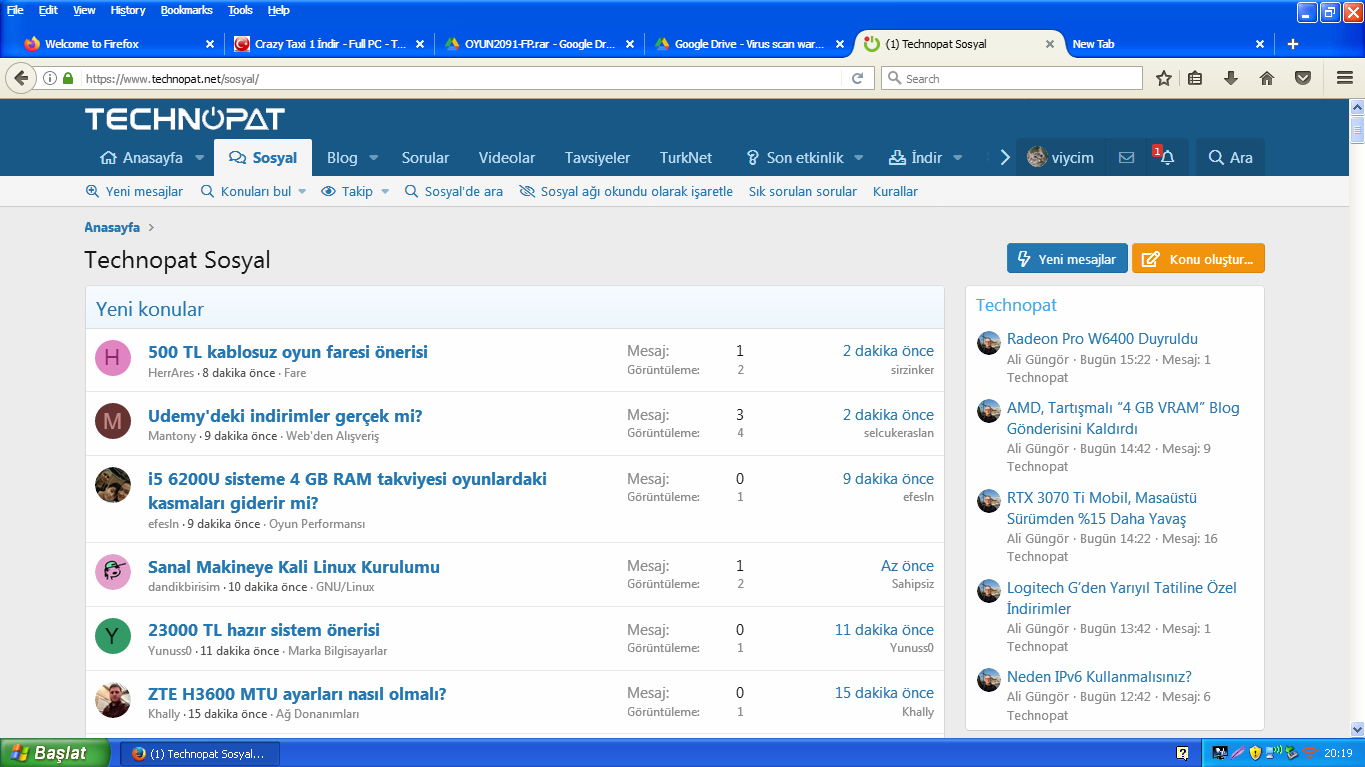This screenshot has height=767, width=1365.
Task: Open a new tab with the plus button
Action: [x=1293, y=44]
